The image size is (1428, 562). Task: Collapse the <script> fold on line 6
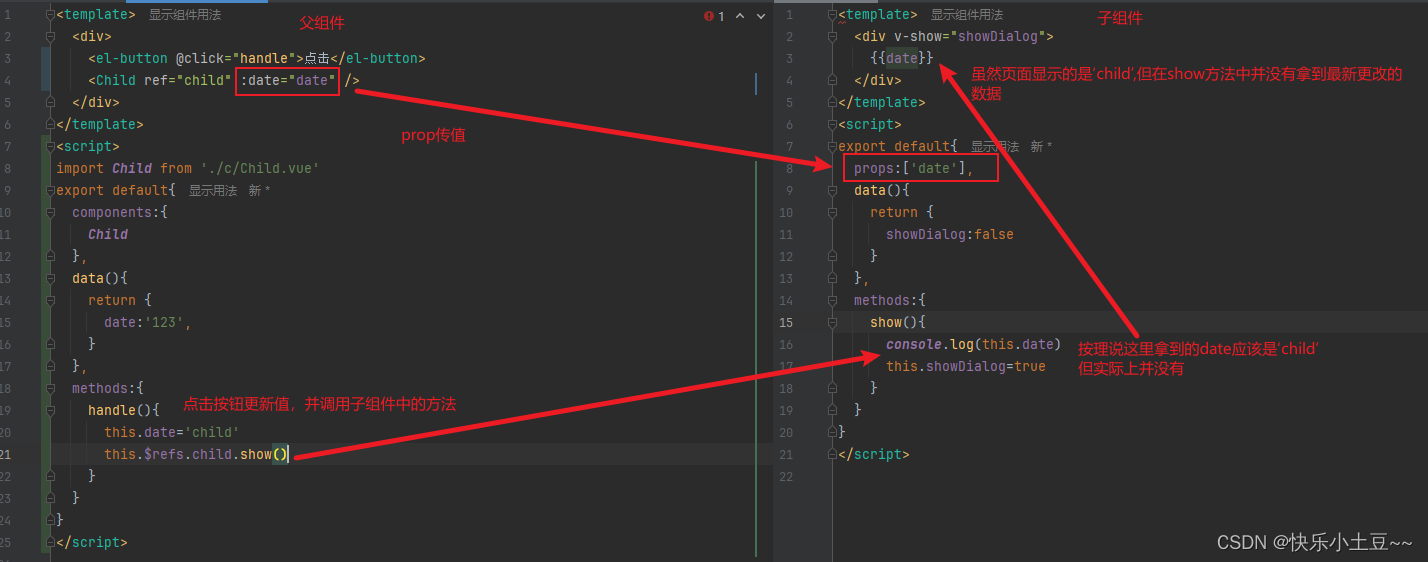click(833, 125)
